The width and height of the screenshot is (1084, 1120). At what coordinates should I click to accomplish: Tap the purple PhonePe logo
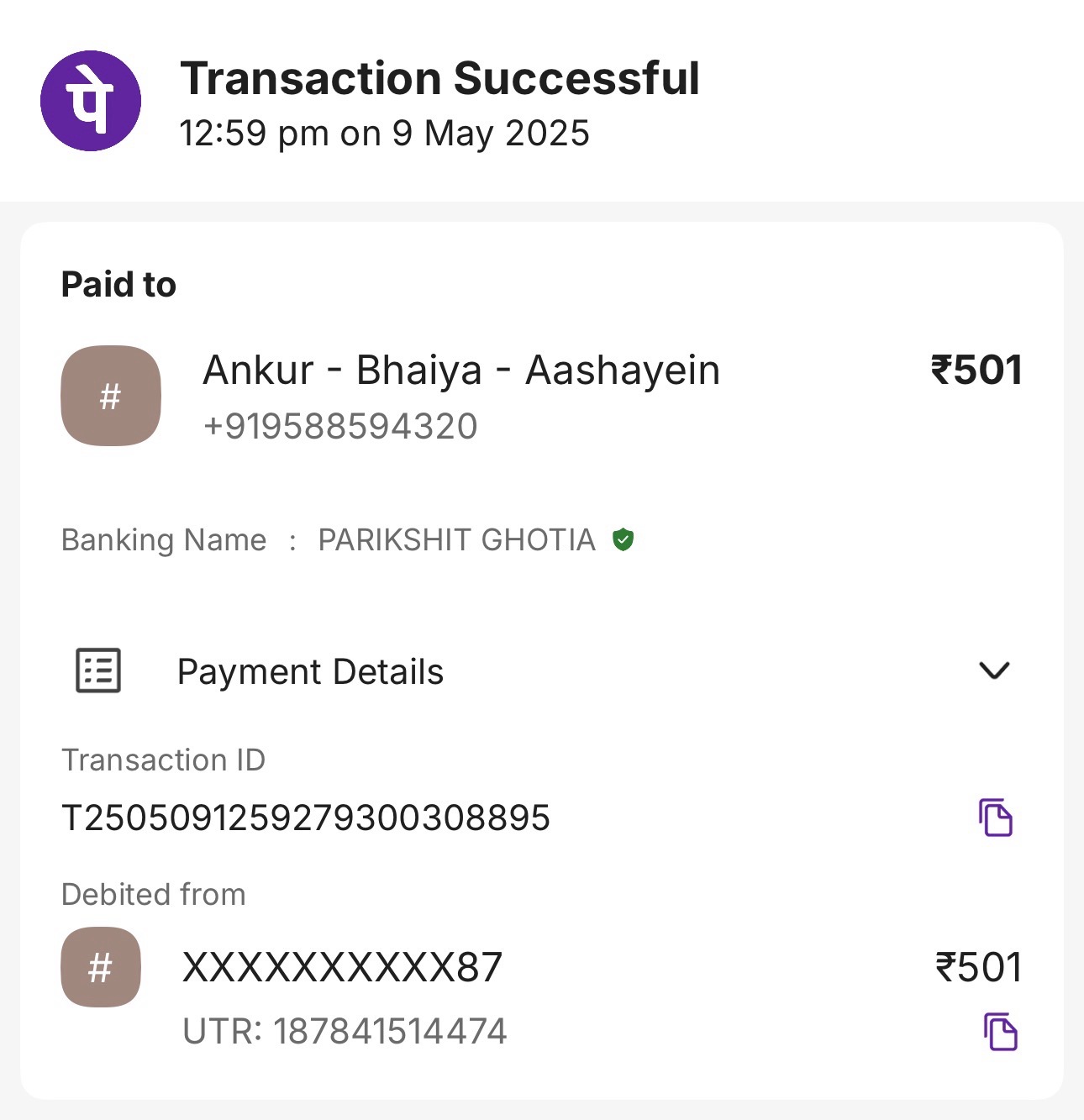(x=91, y=101)
